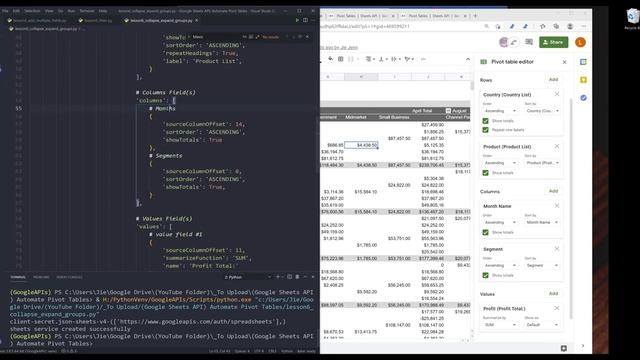The height and width of the screenshot is (360, 640).
Task: Click the green Share button
Action: pyautogui.click(x=553, y=42)
